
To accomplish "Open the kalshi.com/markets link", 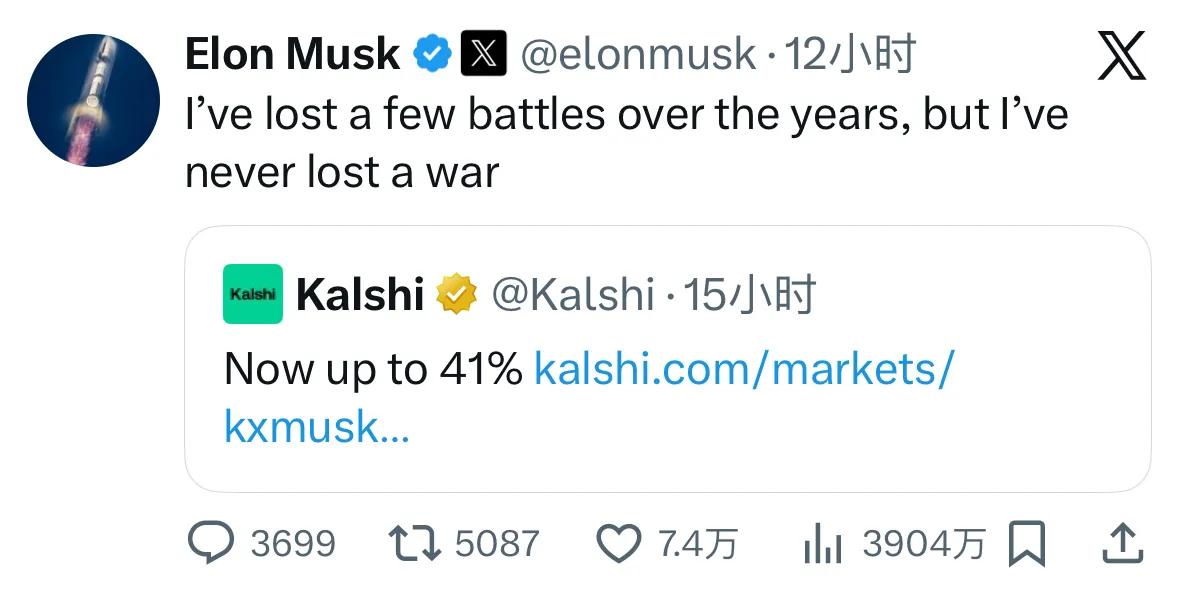I will [744, 370].
